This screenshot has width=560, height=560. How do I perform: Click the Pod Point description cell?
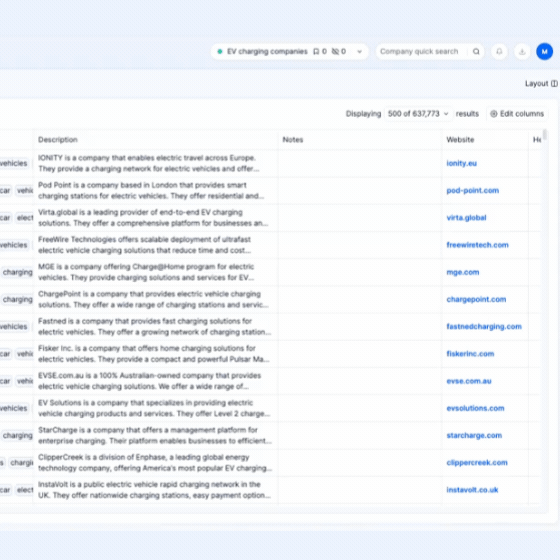(155, 190)
